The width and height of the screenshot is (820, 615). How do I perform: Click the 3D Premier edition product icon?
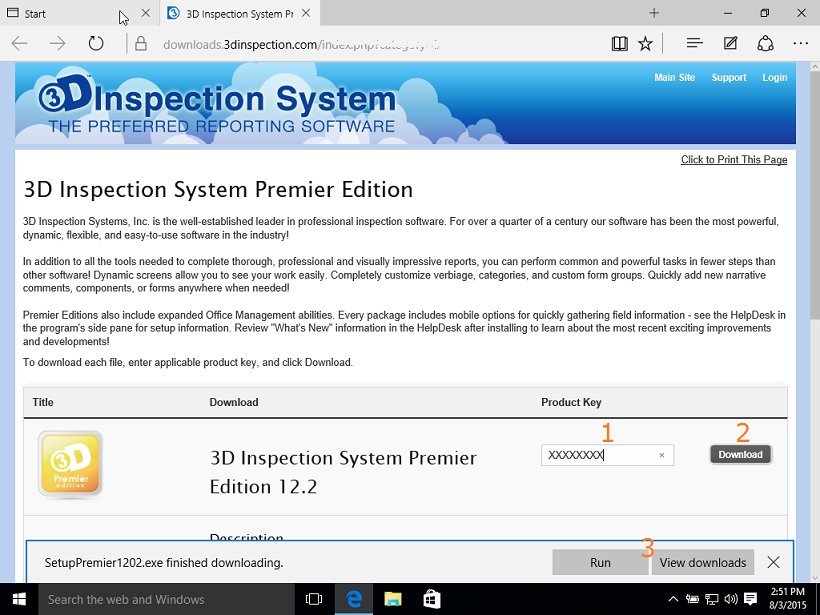coord(70,463)
